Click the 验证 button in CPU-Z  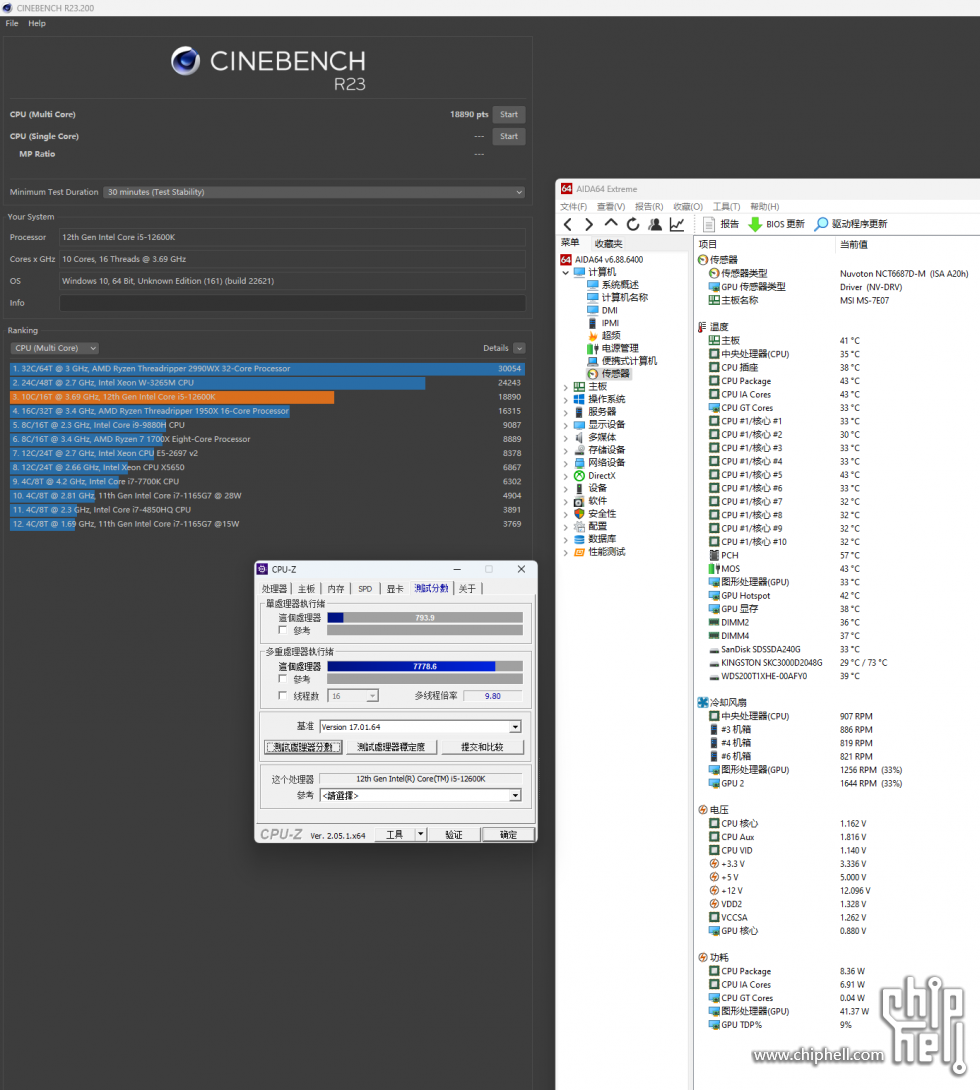(x=454, y=834)
